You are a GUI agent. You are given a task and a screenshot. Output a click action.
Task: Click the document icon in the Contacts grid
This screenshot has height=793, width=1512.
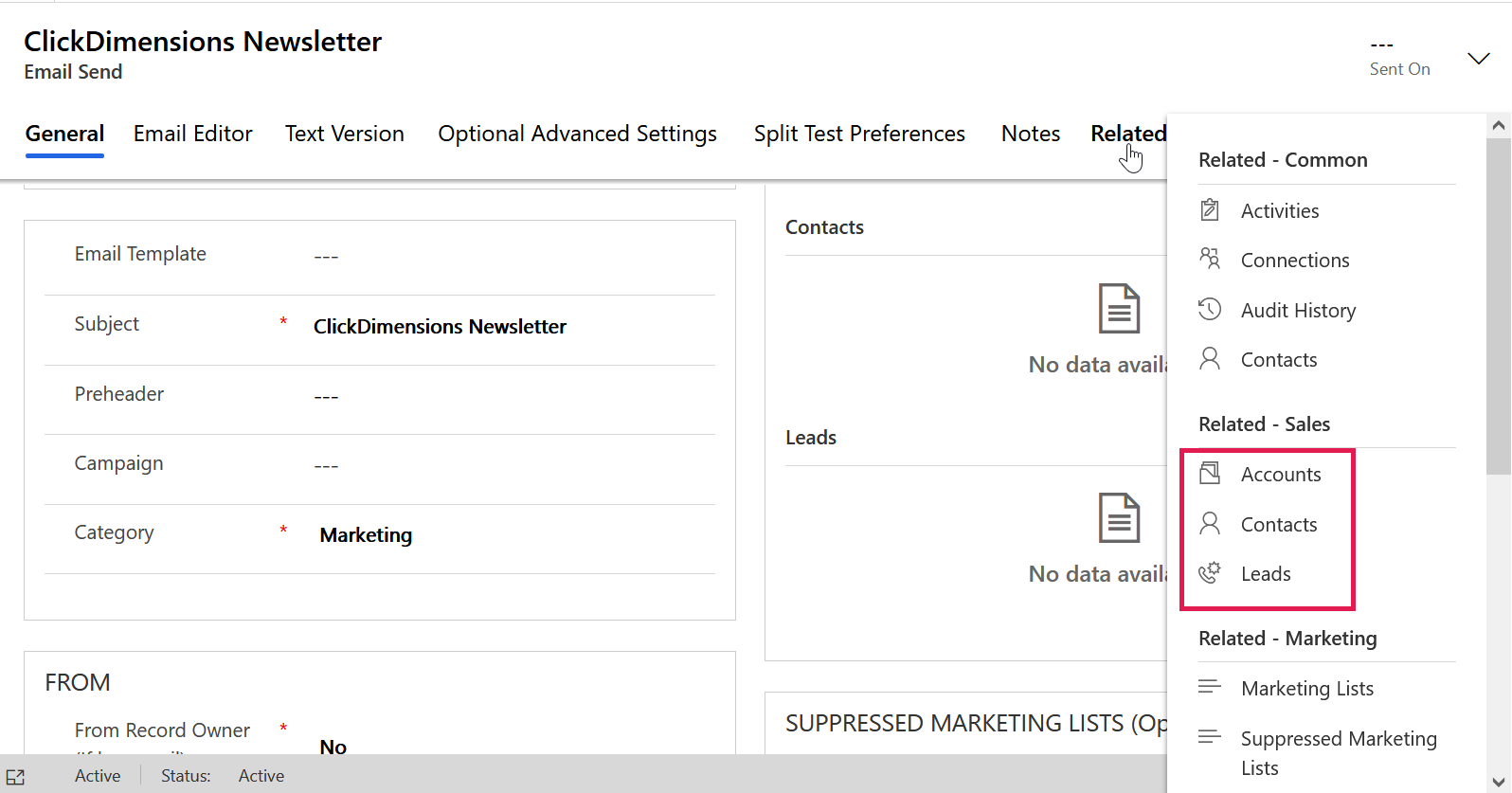pyautogui.click(x=1119, y=308)
